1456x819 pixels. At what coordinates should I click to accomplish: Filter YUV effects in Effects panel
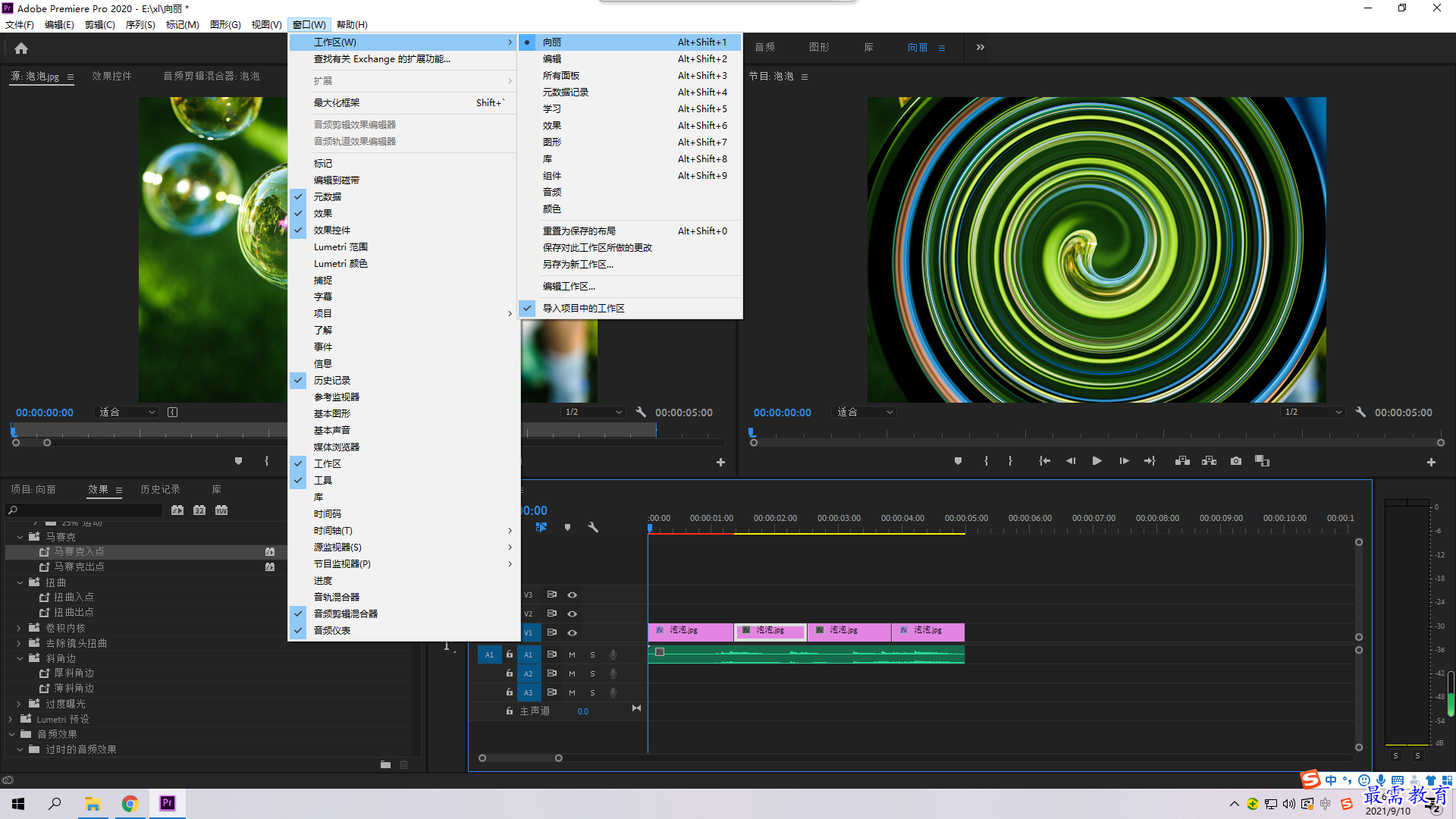[221, 510]
